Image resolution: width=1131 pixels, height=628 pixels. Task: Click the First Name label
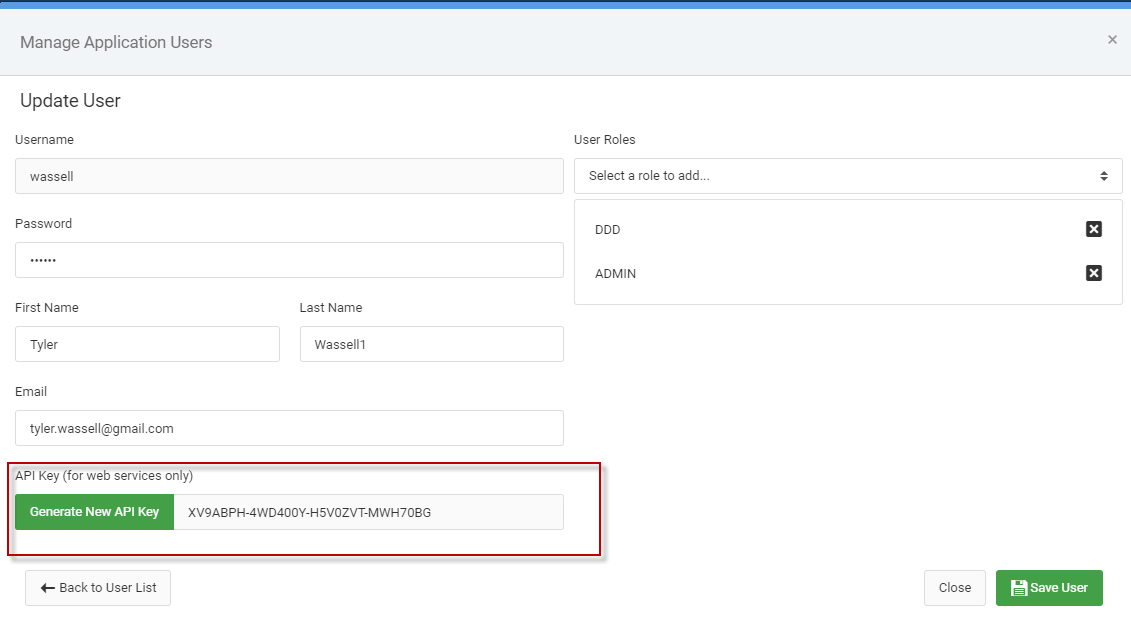47,307
